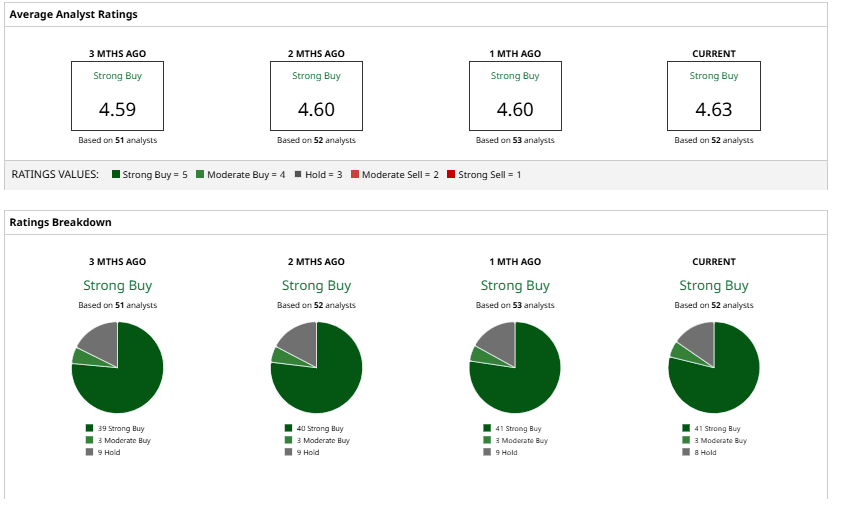866x527 pixels.
Task: Click the Moderate Sell legend red square
Action: tap(355, 174)
